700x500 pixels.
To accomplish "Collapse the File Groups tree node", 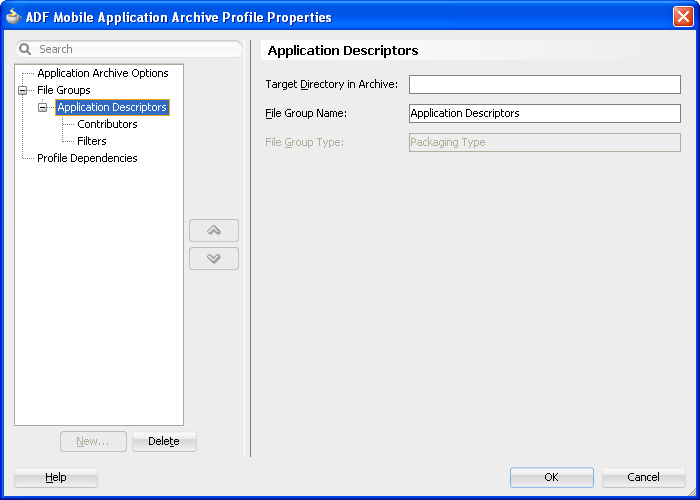I will (x=22, y=91).
